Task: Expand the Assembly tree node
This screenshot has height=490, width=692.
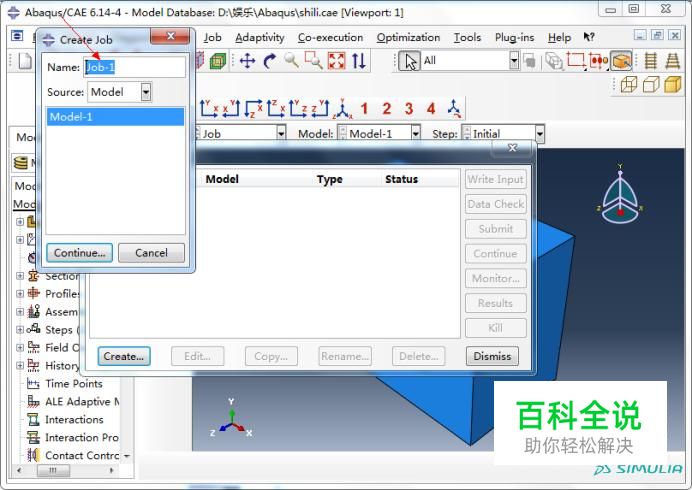Action: 20,312
